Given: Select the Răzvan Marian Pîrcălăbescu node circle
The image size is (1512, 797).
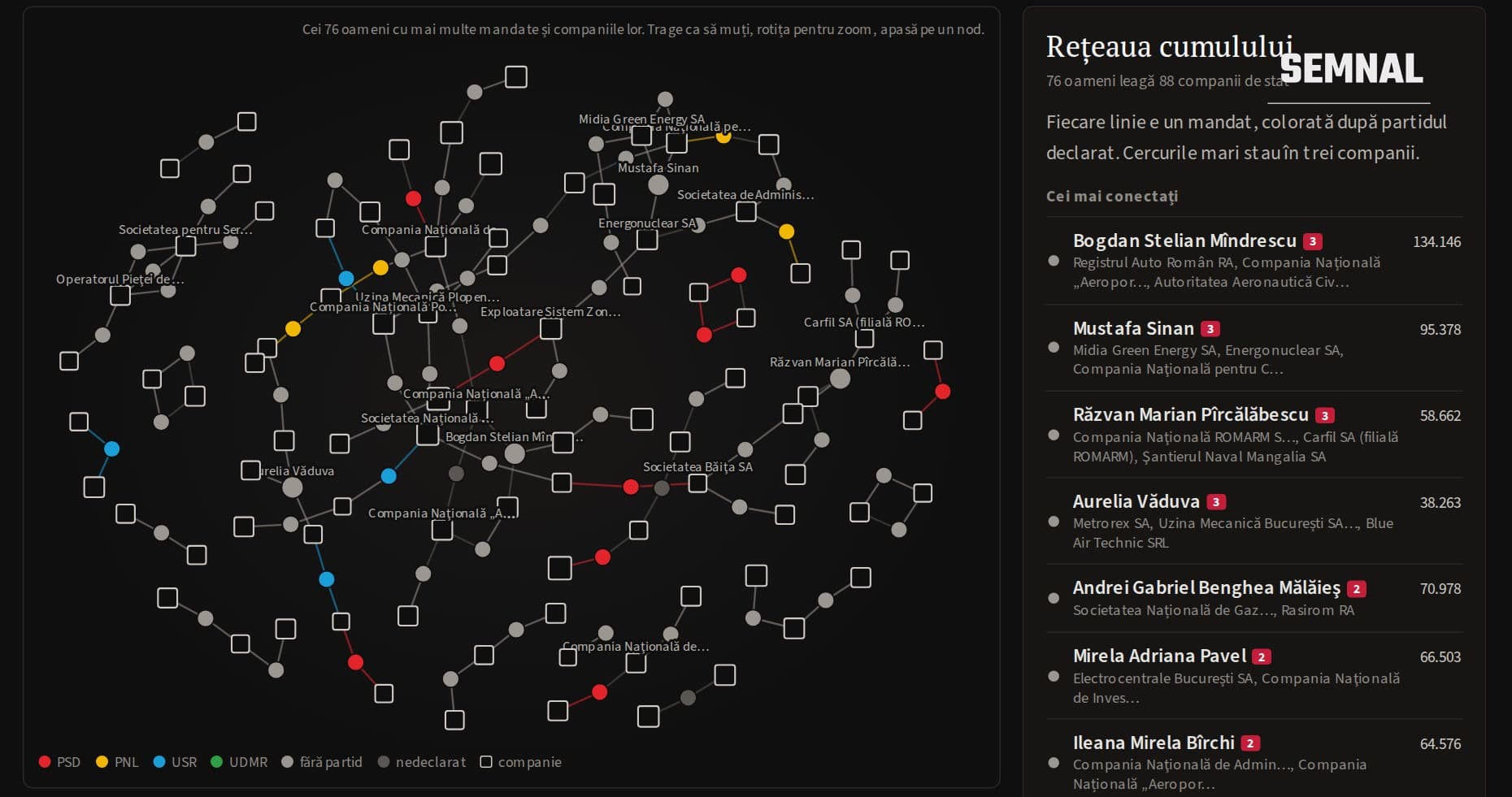Looking at the screenshot, I should point(841,378).
